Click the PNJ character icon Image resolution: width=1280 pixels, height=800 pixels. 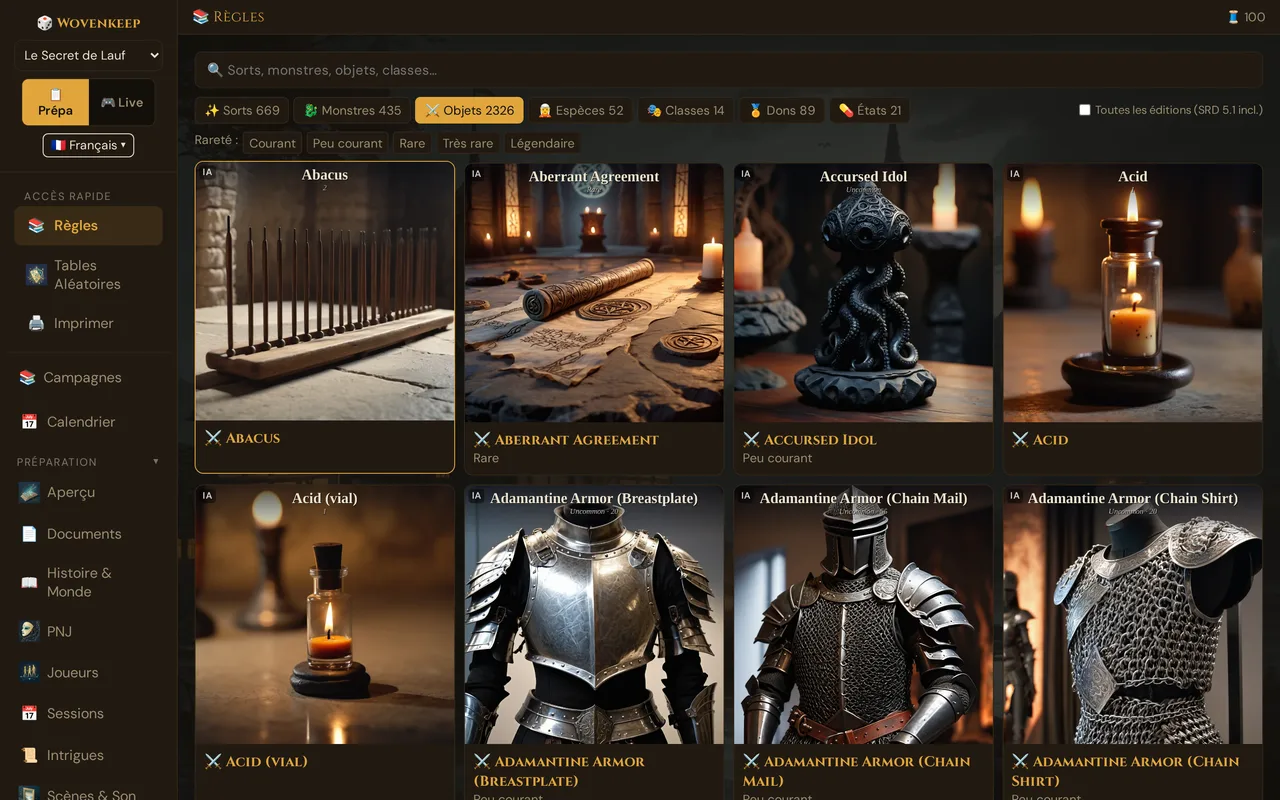(x=30, y=631)
